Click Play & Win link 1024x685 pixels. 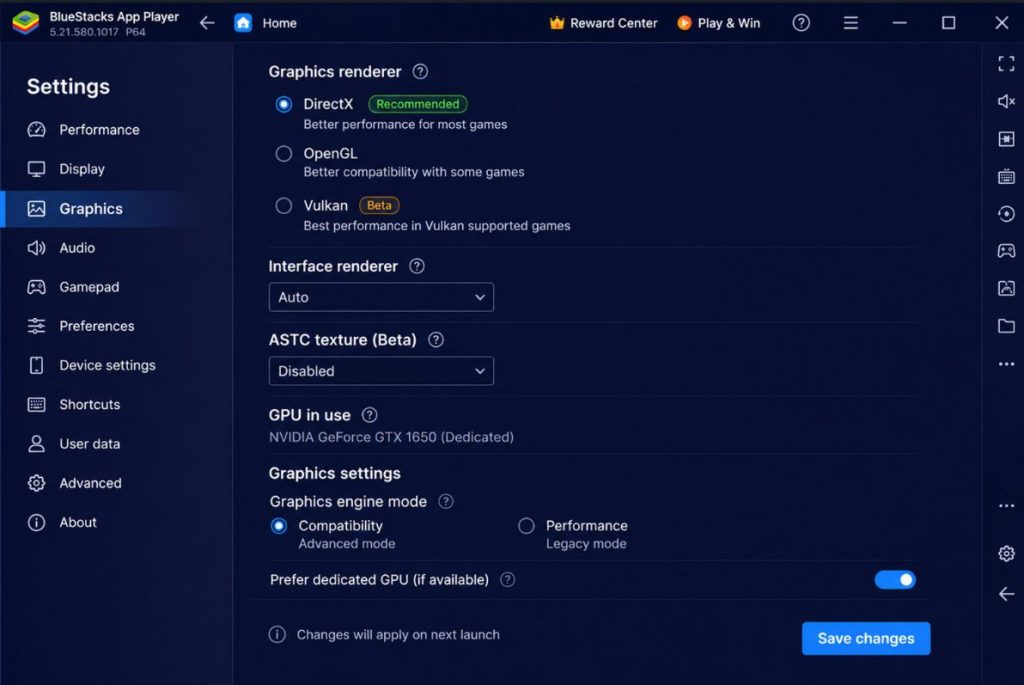729,24
